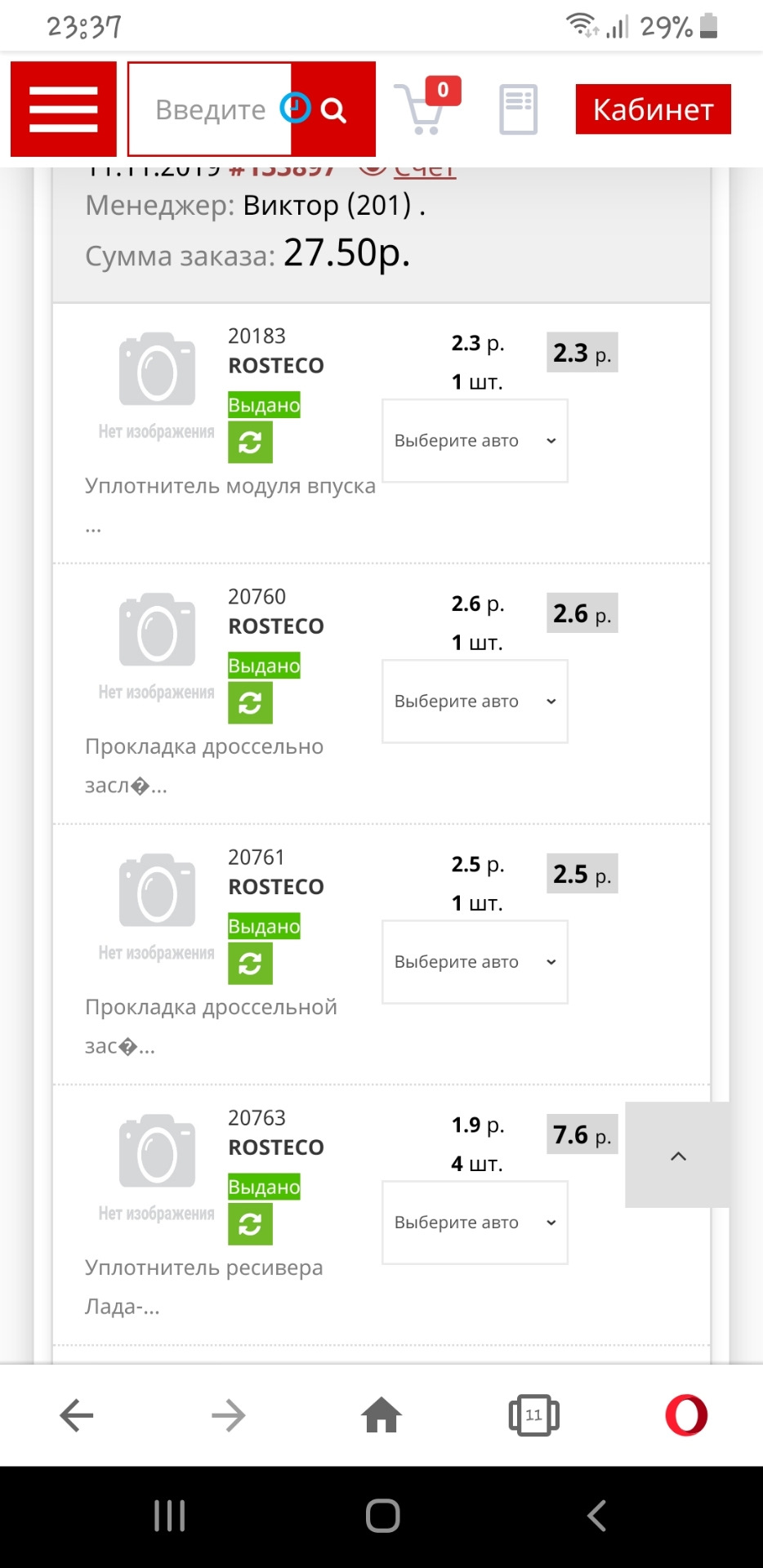
Task: Click the blue clock icon in search field
Action: 295,107
